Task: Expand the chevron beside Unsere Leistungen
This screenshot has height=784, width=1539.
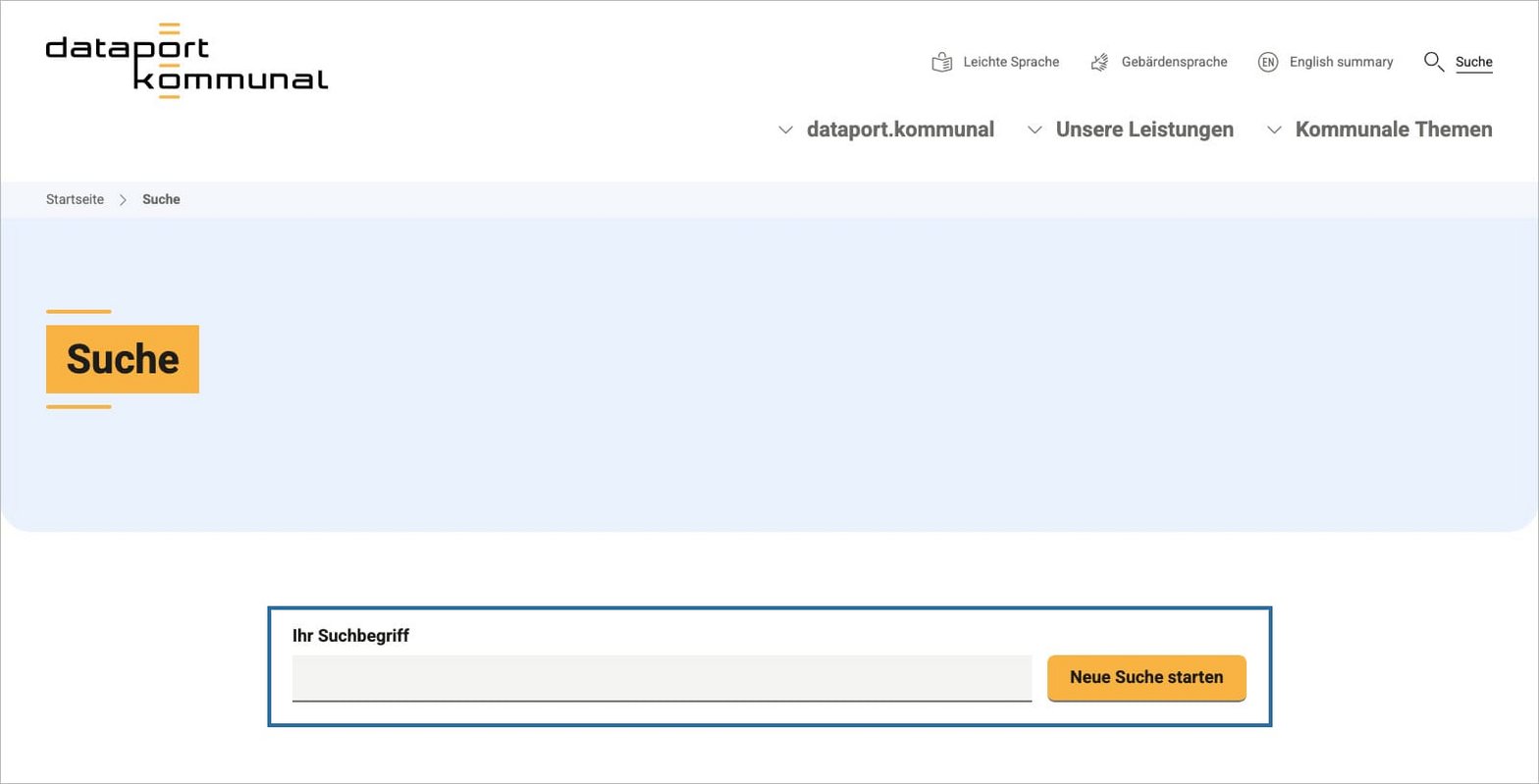Action: pyautogui.click(x=1035, y=130)
